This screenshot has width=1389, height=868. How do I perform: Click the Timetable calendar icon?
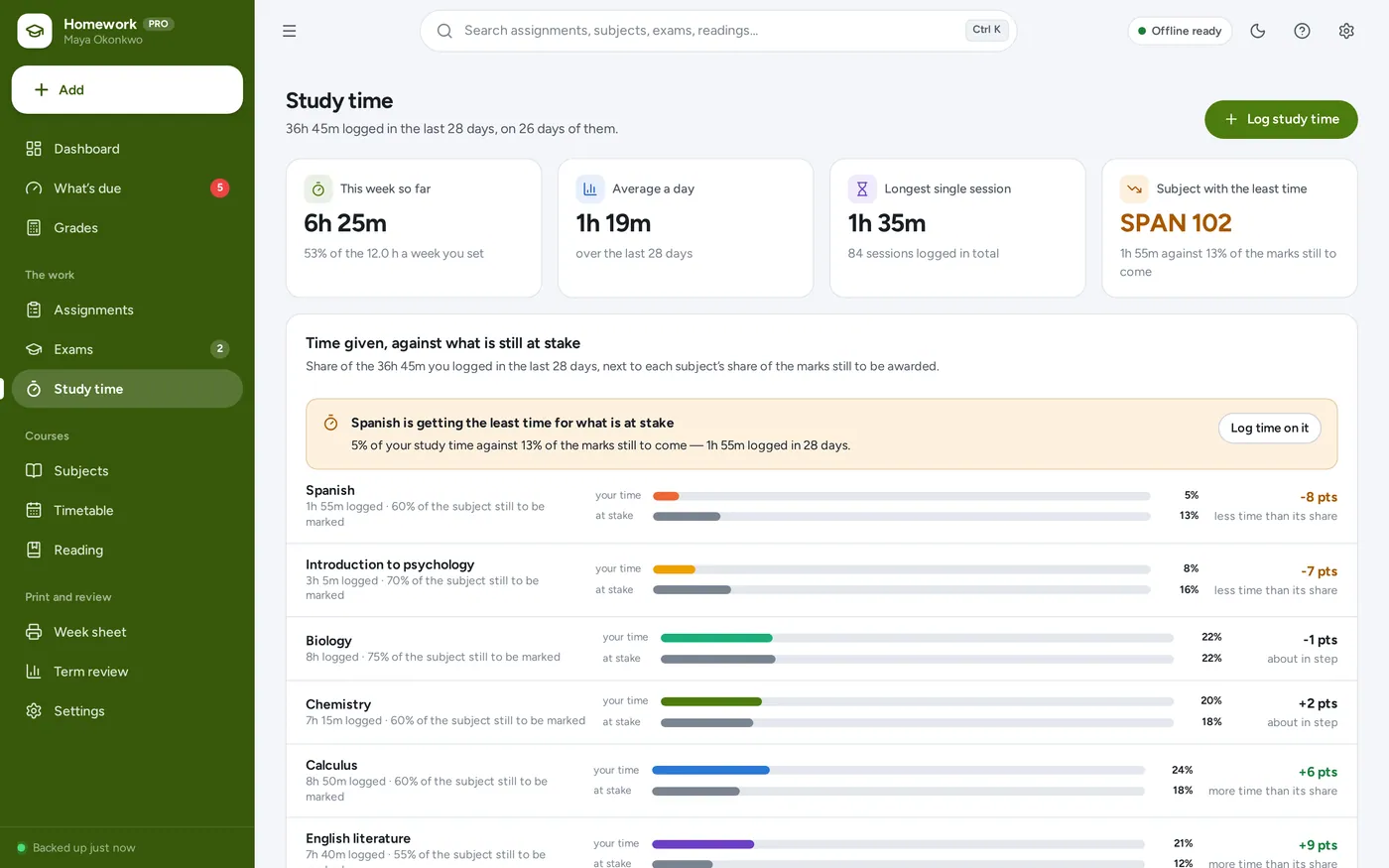(x=34, y=510)
